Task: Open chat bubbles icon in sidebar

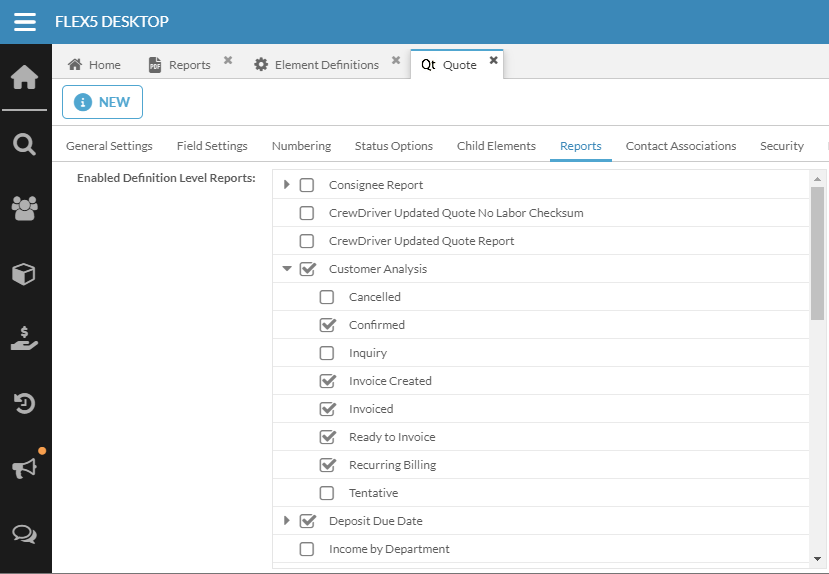Action: (x=24, y=534)
